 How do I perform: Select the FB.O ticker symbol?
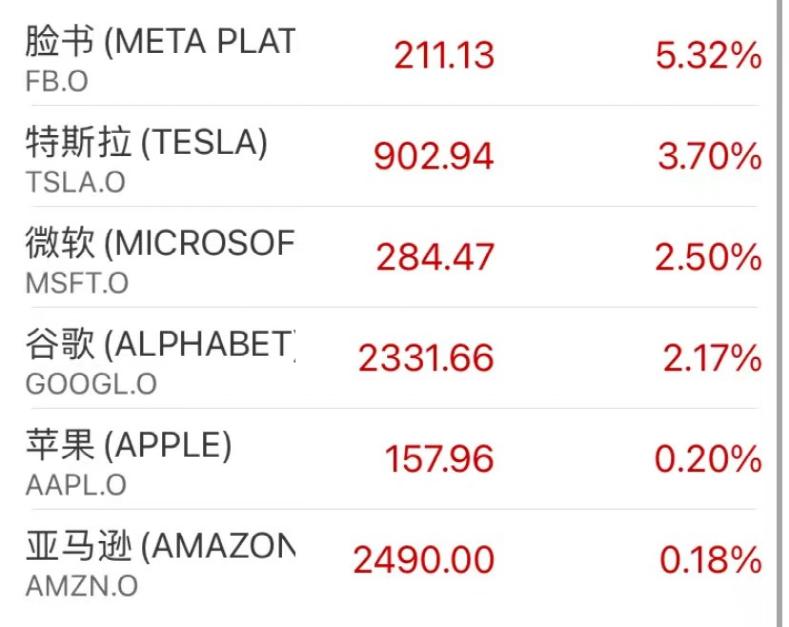click(x=56, y=81)
